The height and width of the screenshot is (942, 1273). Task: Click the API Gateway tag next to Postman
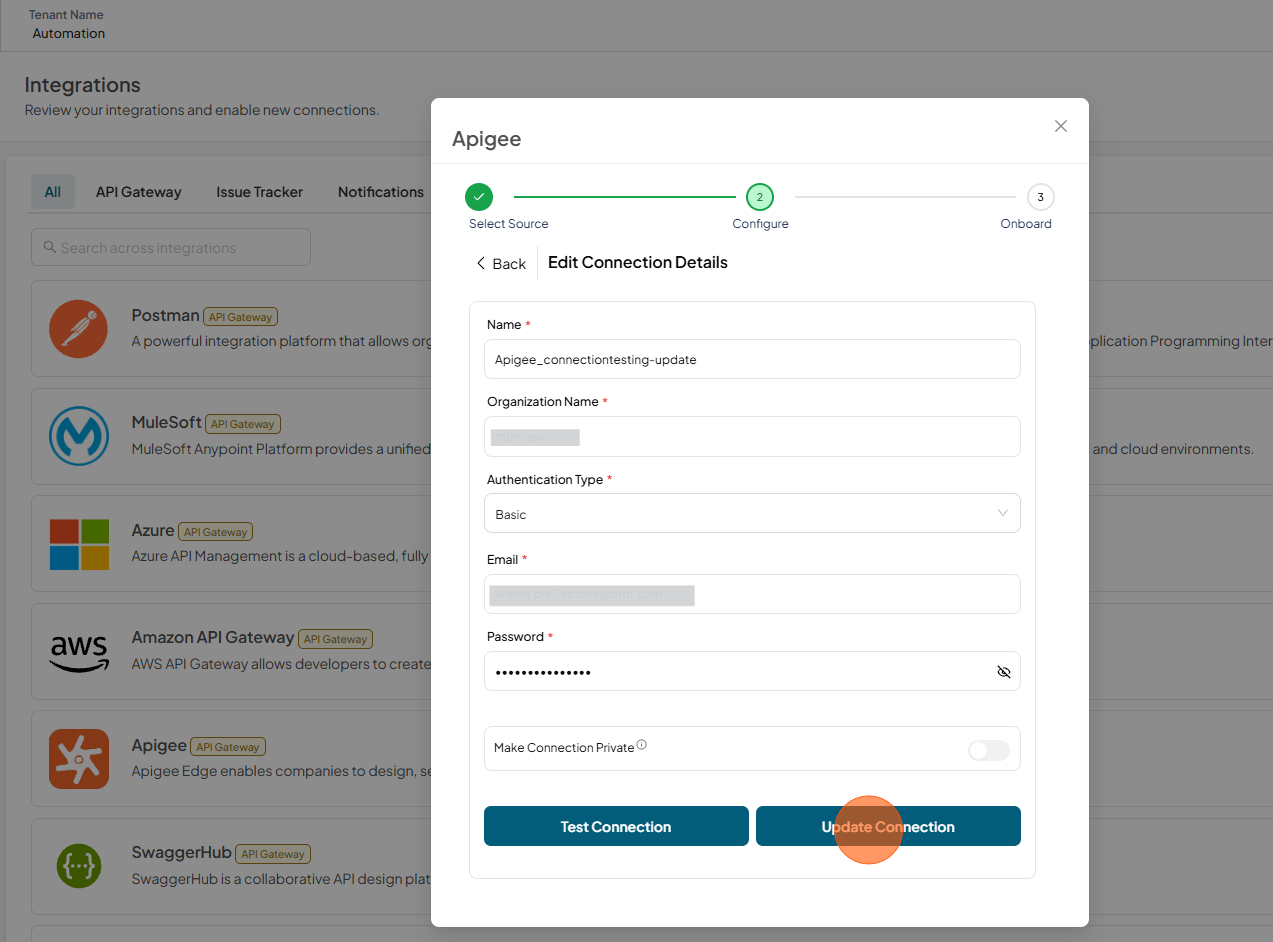pos(240,317)
